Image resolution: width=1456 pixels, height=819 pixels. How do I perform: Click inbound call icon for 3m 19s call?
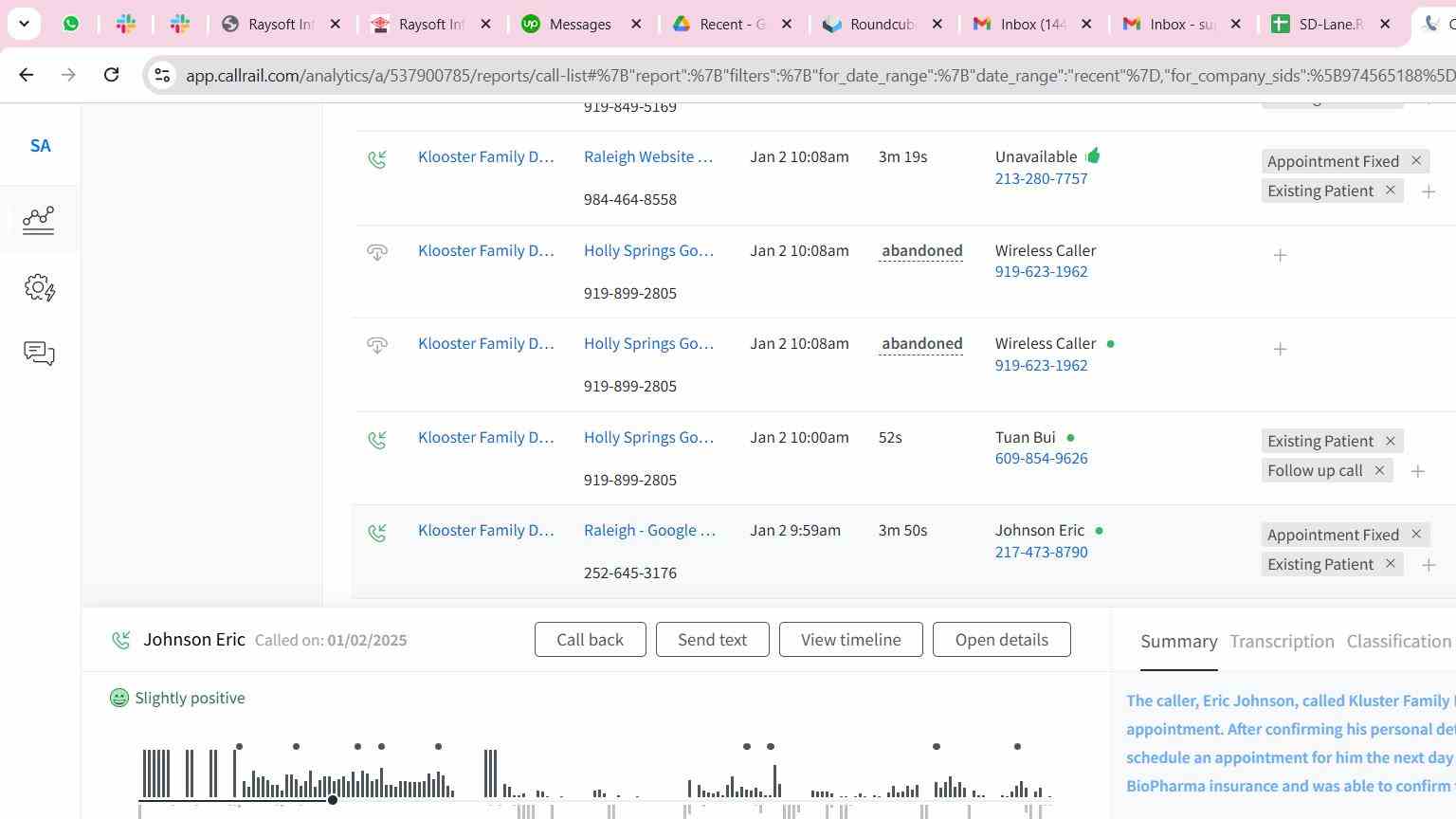(377, 159)
